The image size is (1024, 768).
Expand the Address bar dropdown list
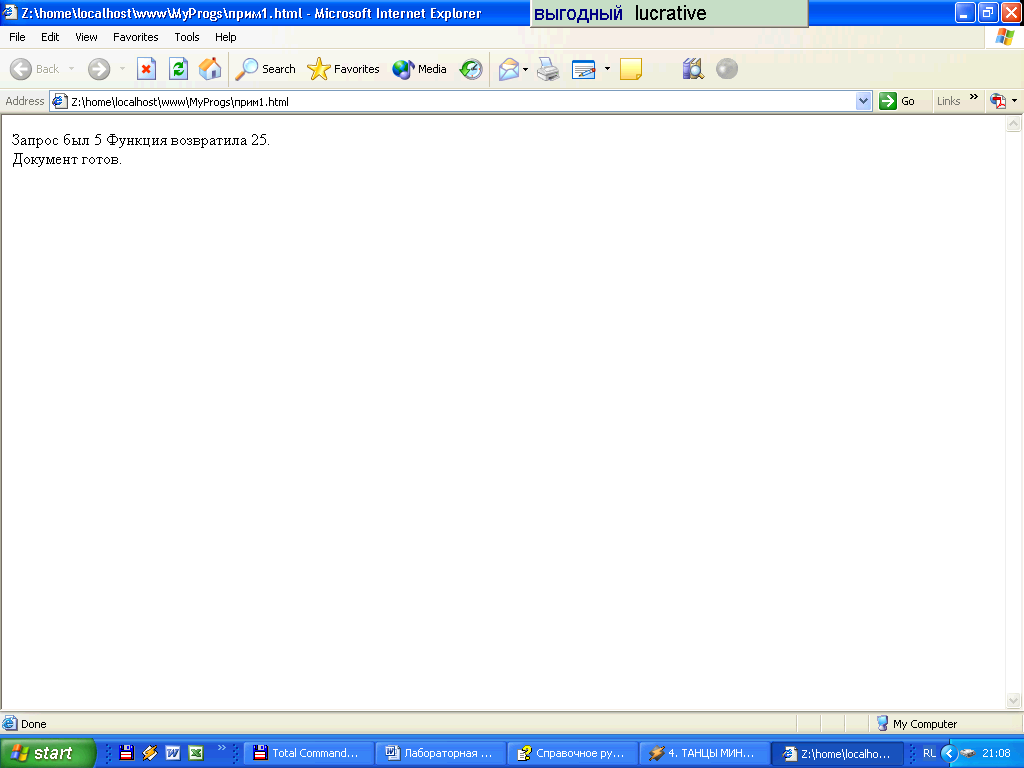coord(863,101)
